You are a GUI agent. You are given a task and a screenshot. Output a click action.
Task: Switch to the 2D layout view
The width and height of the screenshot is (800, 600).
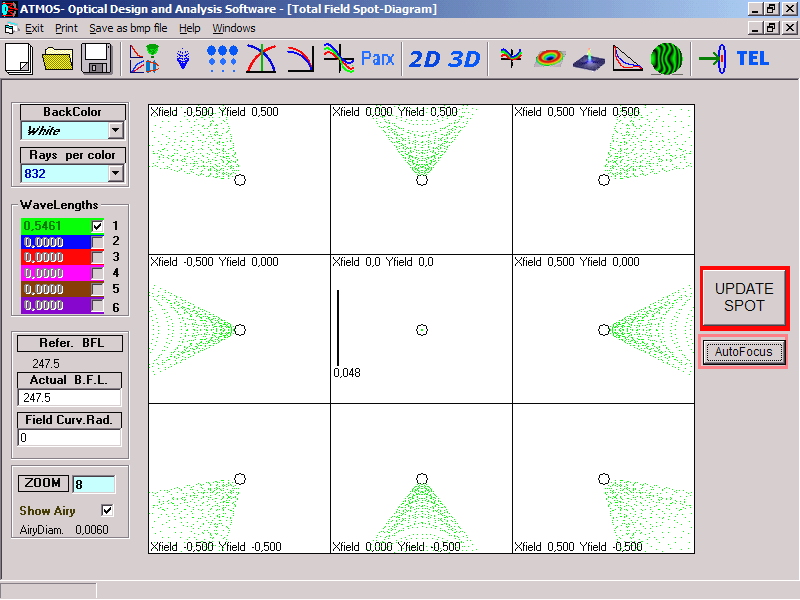pyautogui.click(x=425, y=59)
